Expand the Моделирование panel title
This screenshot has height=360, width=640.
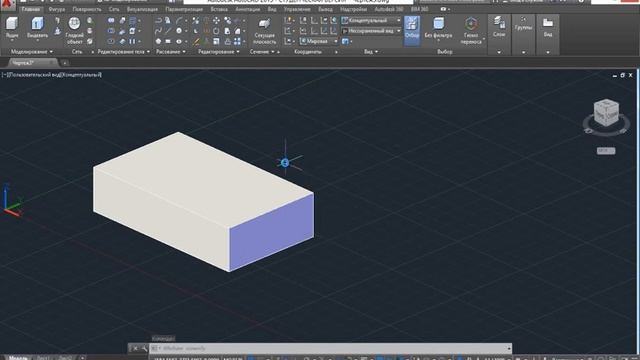31,52
